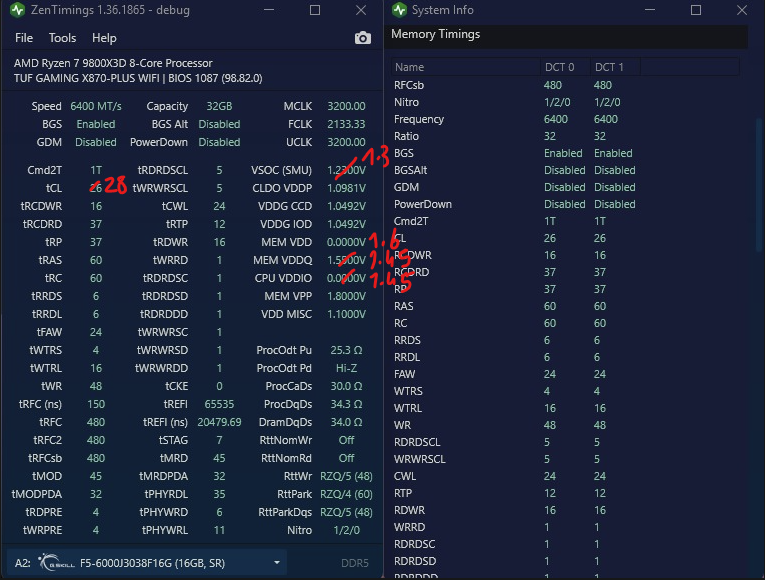Click the GDM Disabled value in ZenTimings
This screenshot has width=765, height=580.
click(x=96, y=142)
